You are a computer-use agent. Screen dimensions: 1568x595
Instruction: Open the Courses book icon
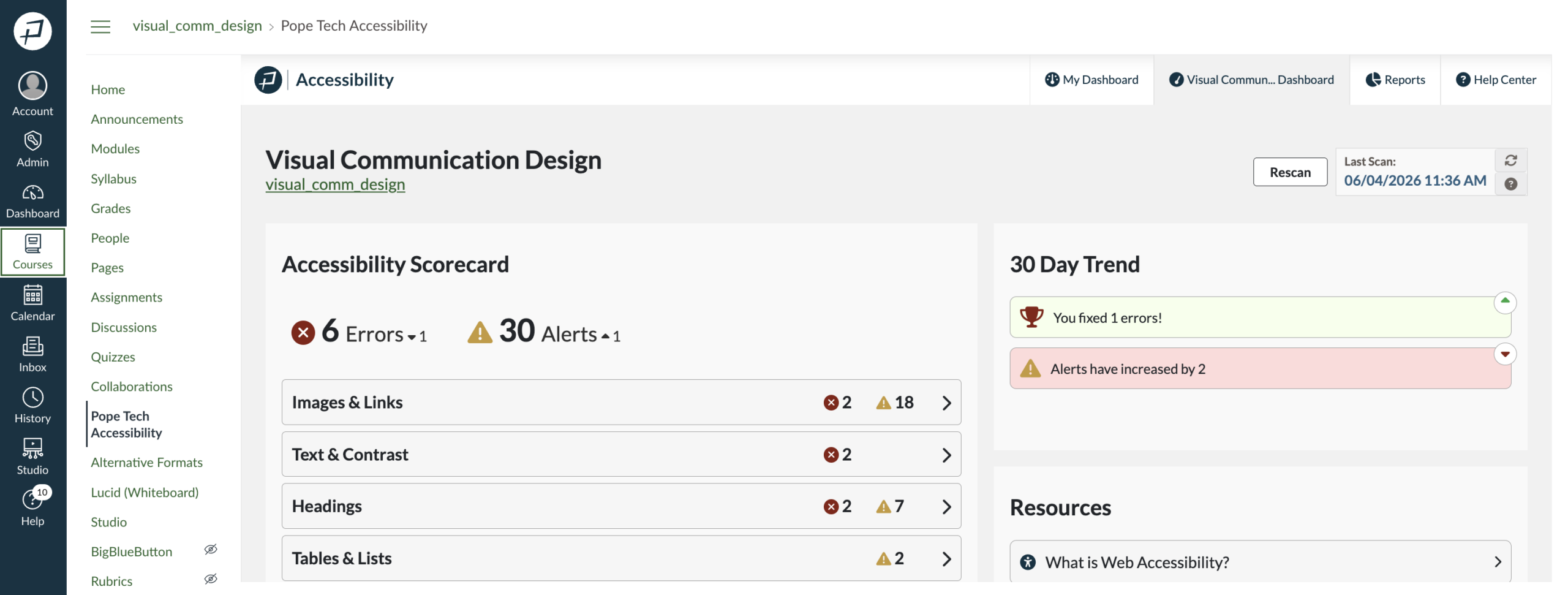32,243
